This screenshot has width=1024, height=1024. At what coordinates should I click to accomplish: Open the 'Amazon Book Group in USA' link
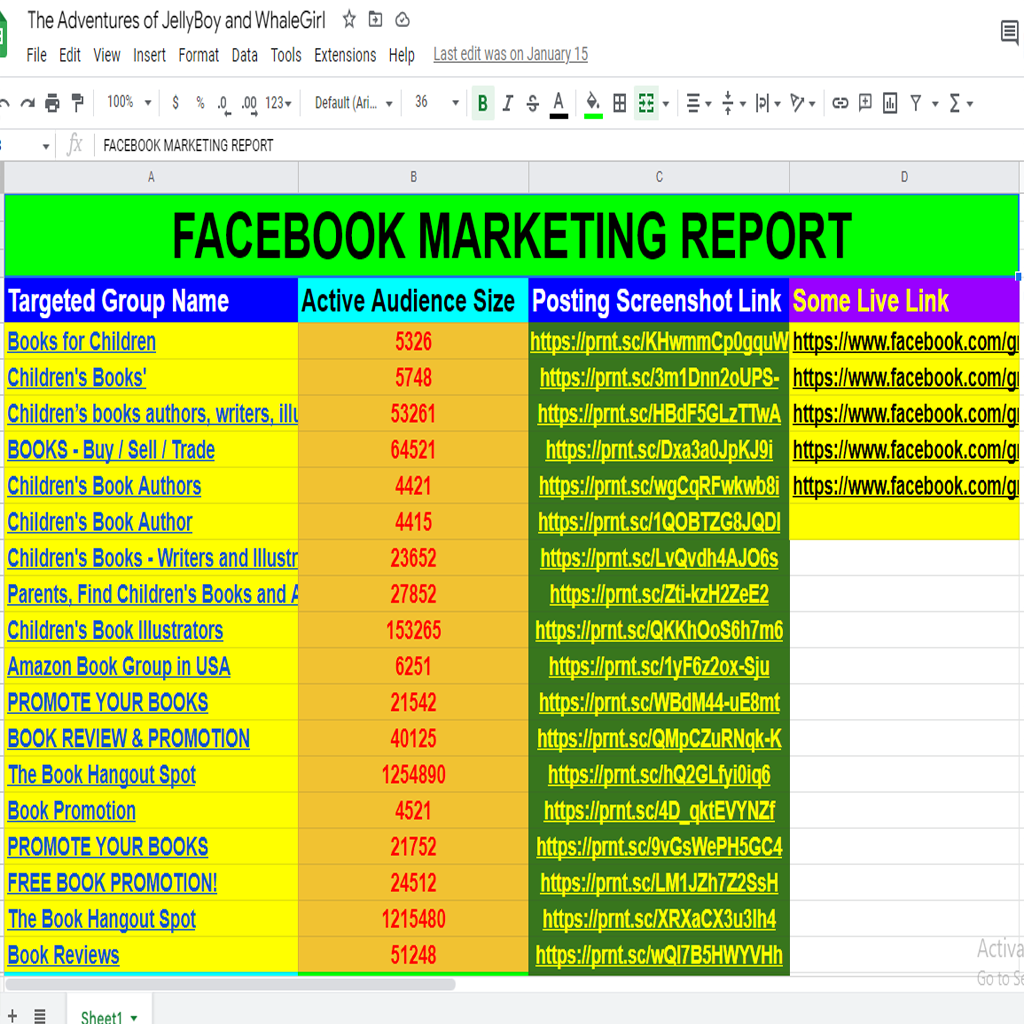click(x=119, y=667)
